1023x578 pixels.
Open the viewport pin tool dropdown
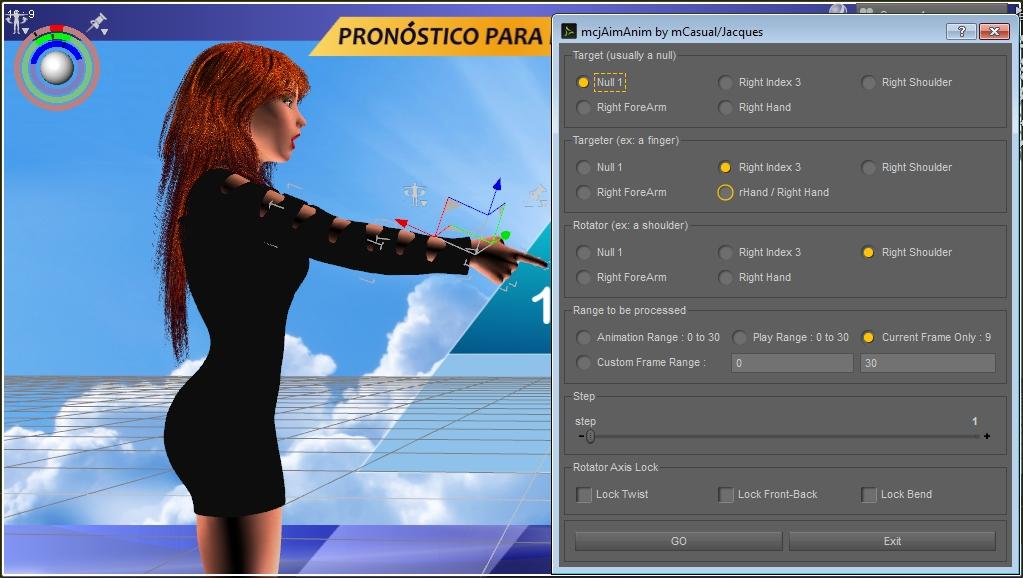point(99,24)
